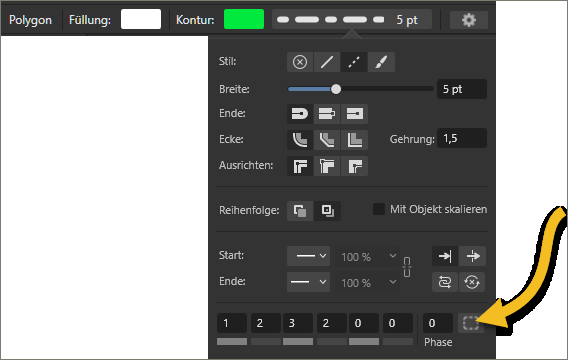Select round corner join in Ecke
The image size is (568, 360).
(x=300, y=140)
